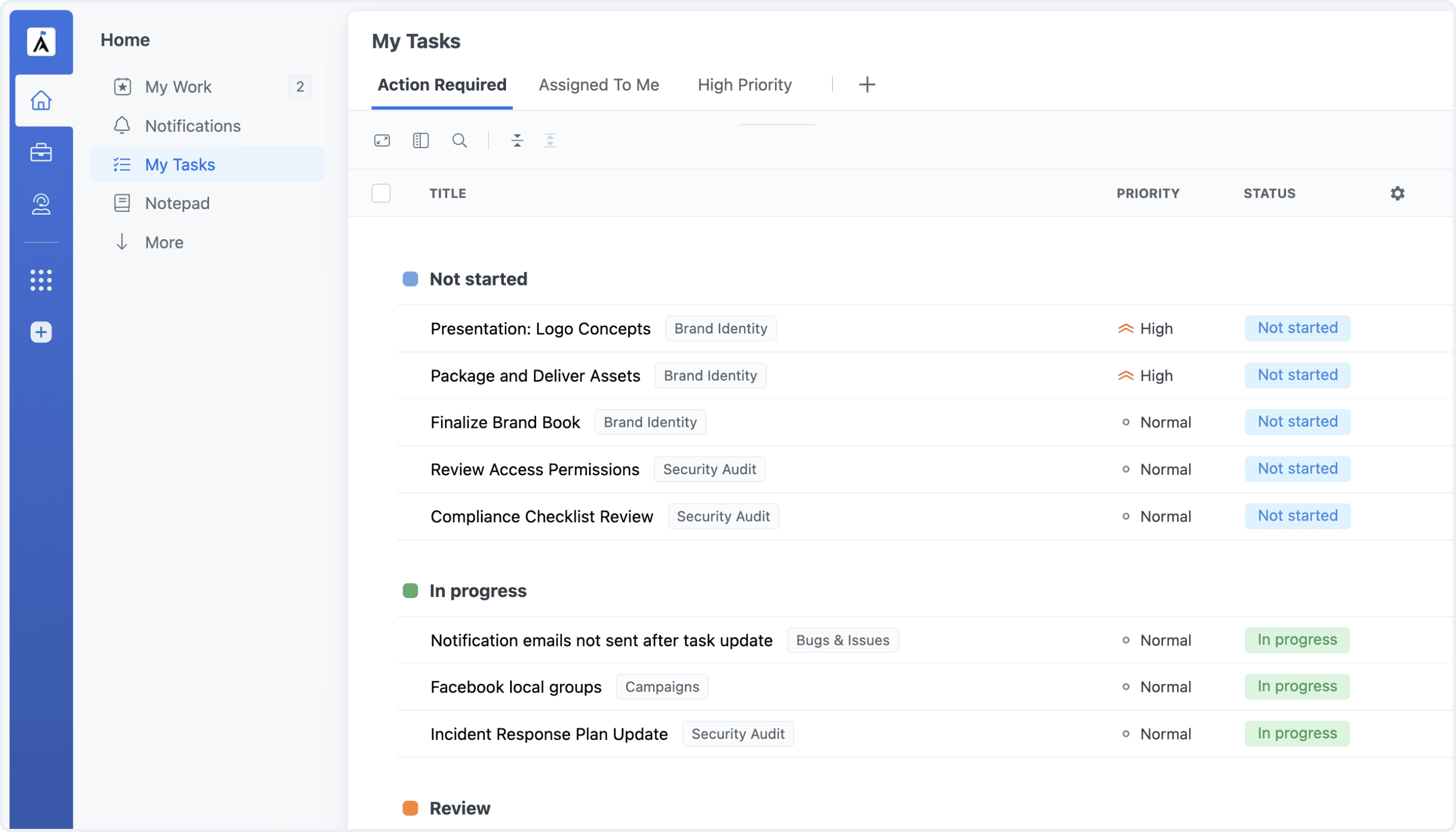Change status on Finalize Brand Book task
Screen dimensions: 1456x832
1297,422
